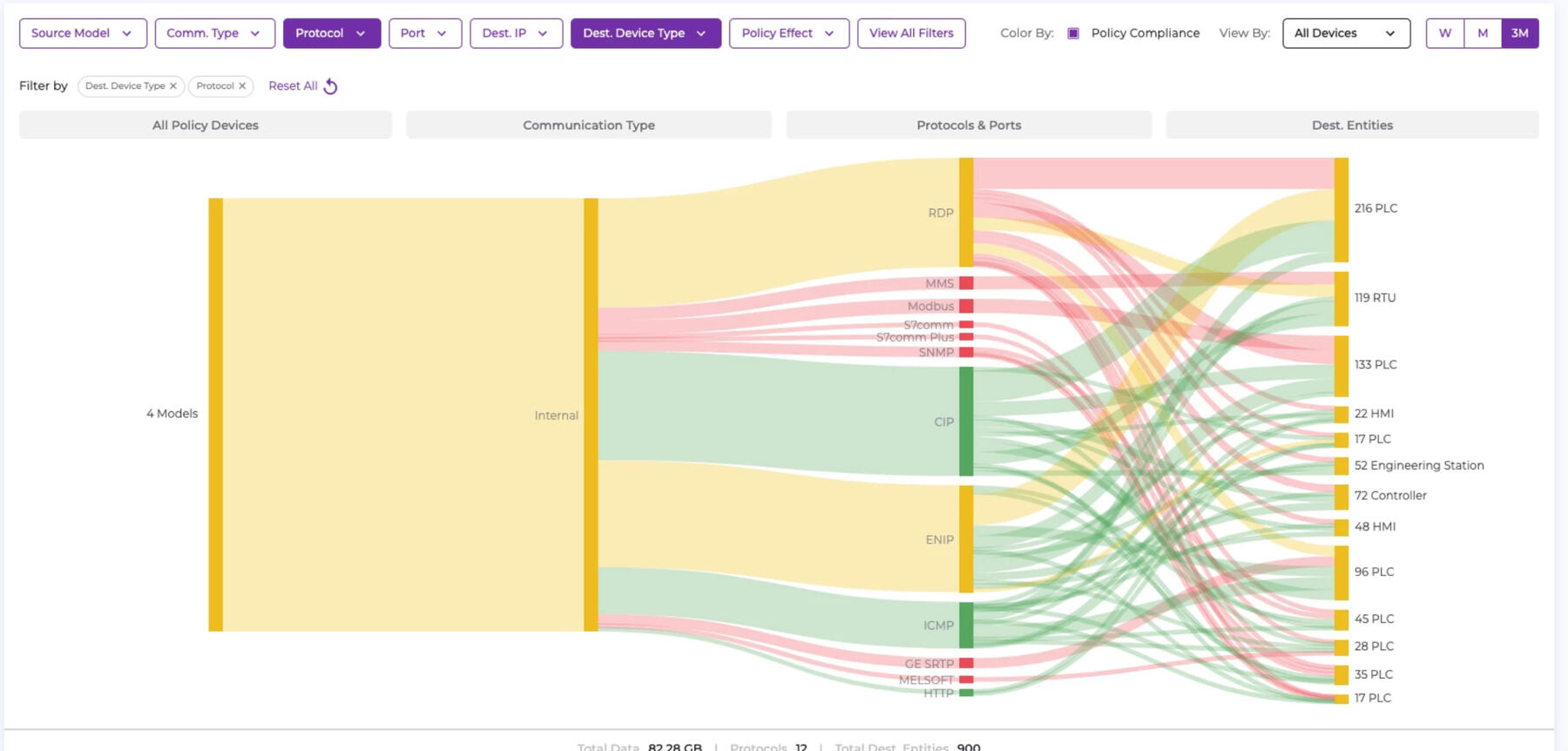
Task: Open View All Filters
Action: pos(910,33)
